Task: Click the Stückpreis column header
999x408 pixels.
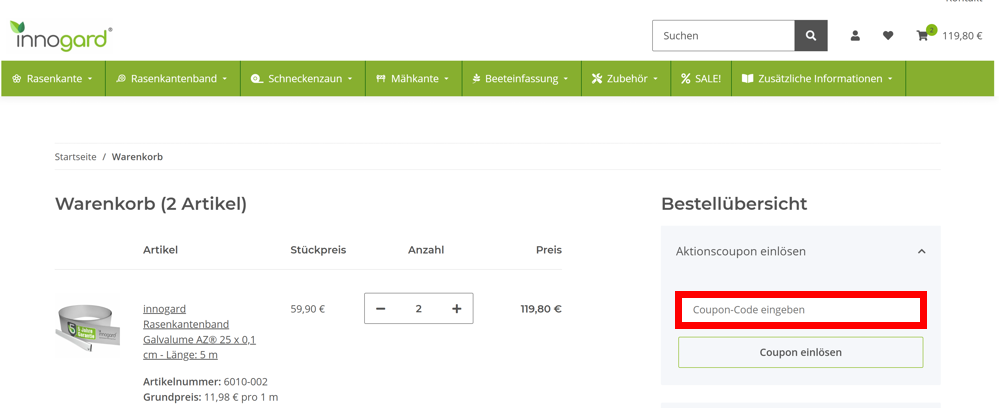Action: (318, 250)
